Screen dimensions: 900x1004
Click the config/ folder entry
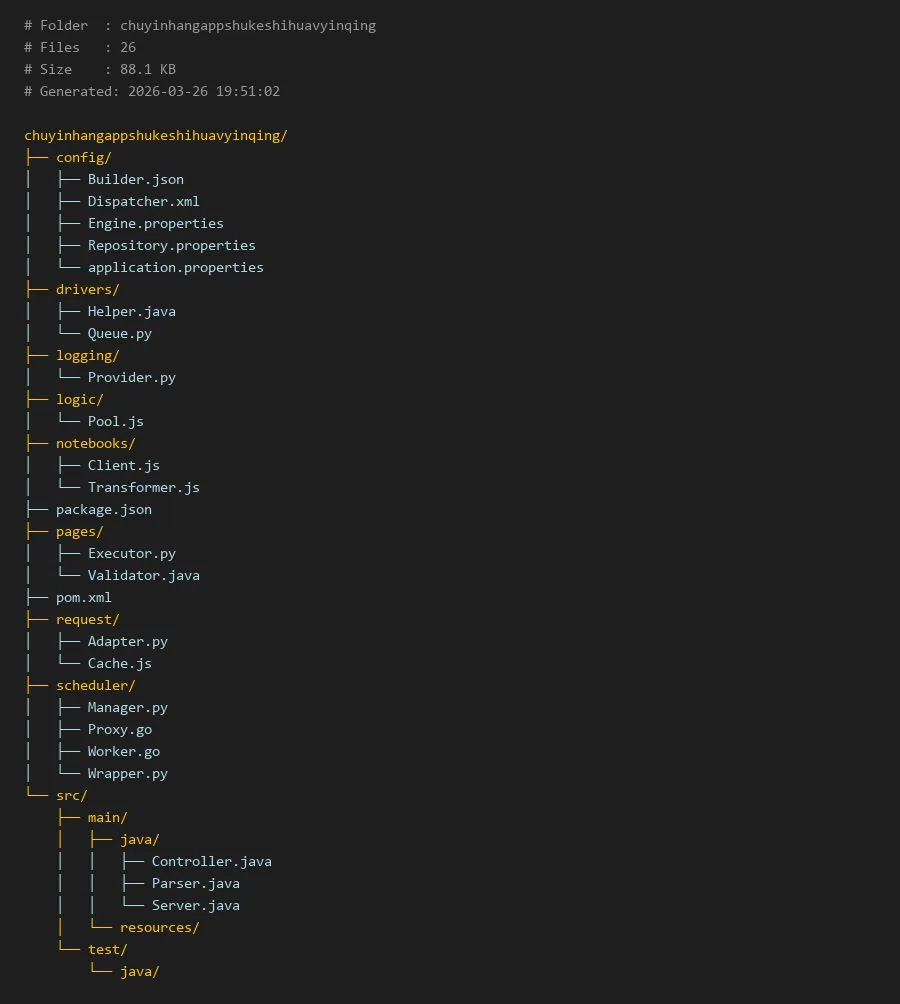[83, 157]
